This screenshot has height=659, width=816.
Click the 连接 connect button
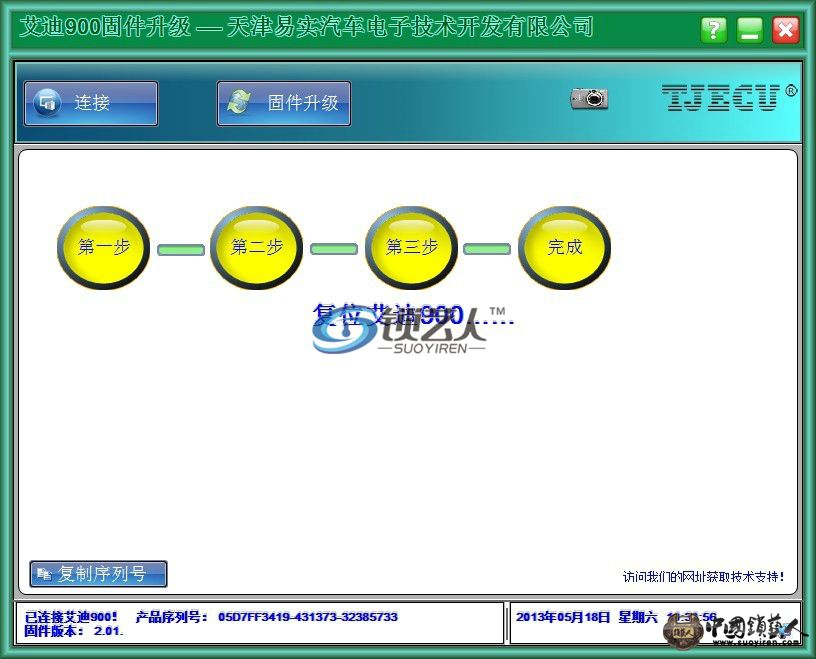click(x=91, y=103)
